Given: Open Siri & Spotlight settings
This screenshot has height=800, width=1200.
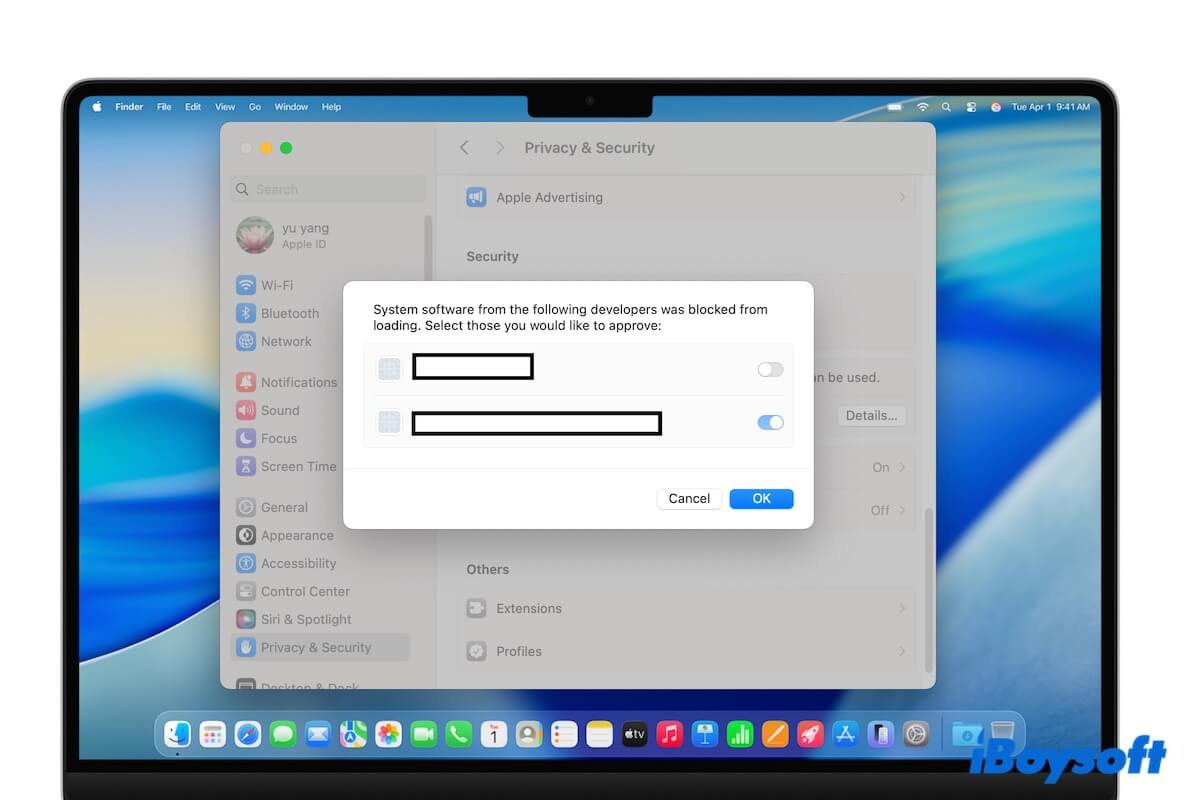Looking at the screenshot, I should click(x=305, y=619).
